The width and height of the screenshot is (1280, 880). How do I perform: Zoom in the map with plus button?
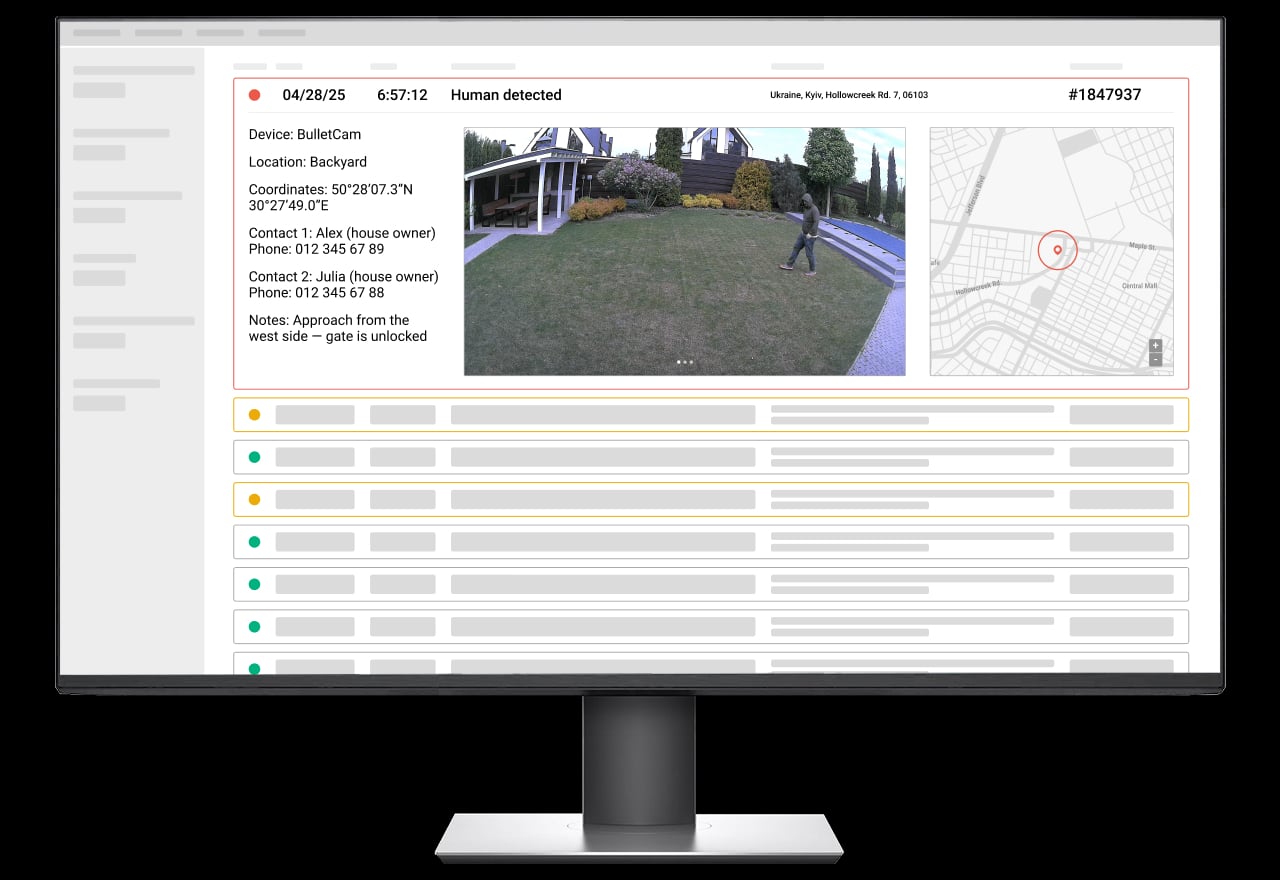(1156, 346)
